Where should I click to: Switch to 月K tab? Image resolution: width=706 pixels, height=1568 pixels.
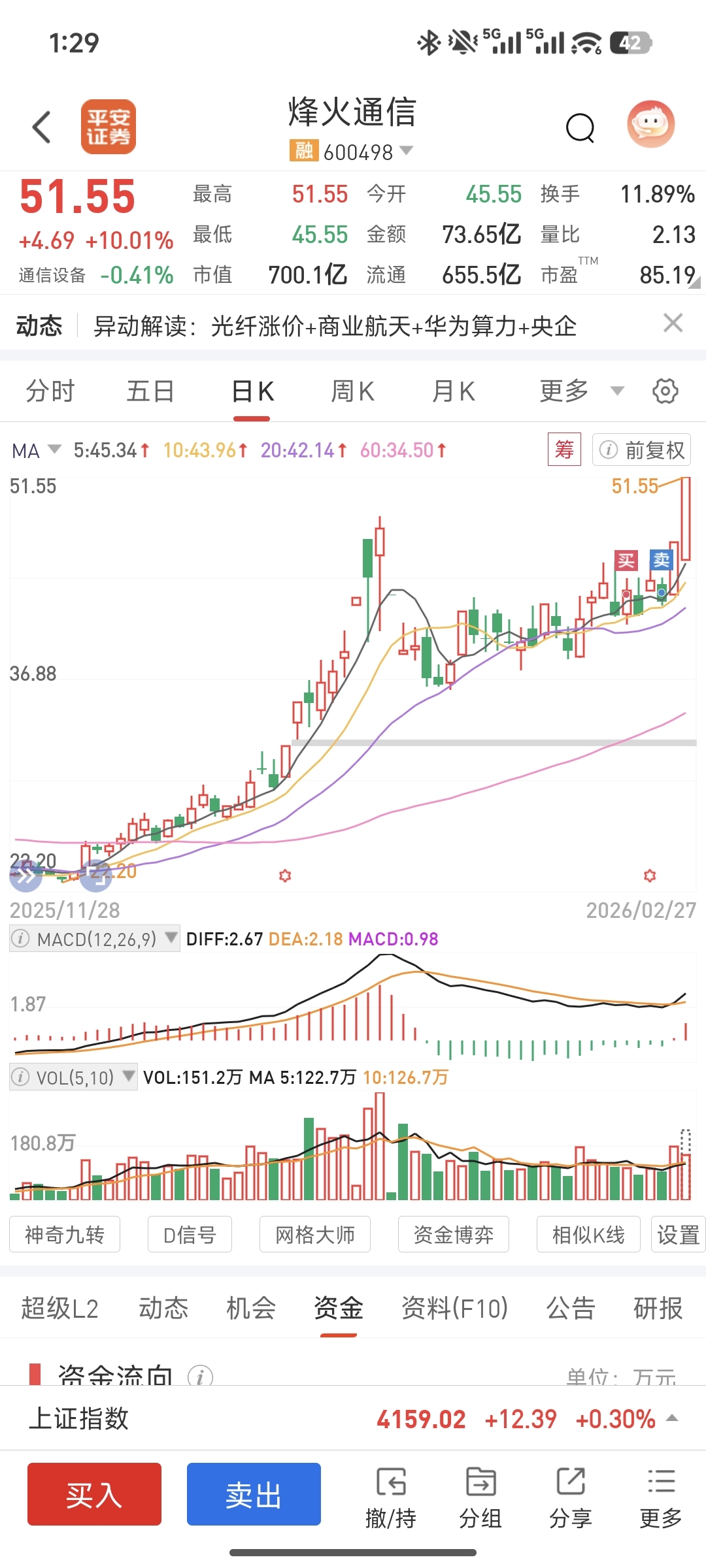(x=454, y=391)
